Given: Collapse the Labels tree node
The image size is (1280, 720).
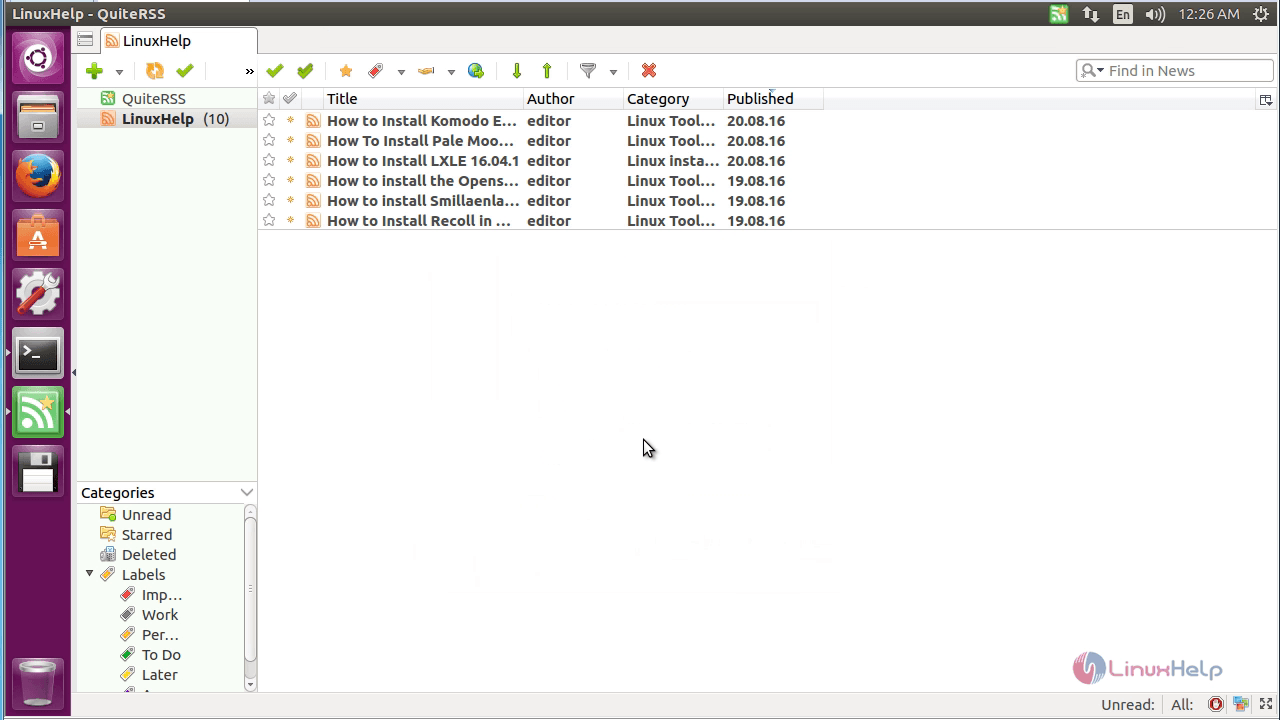Looking at the screenshot, I should click(x=90, y=574).
